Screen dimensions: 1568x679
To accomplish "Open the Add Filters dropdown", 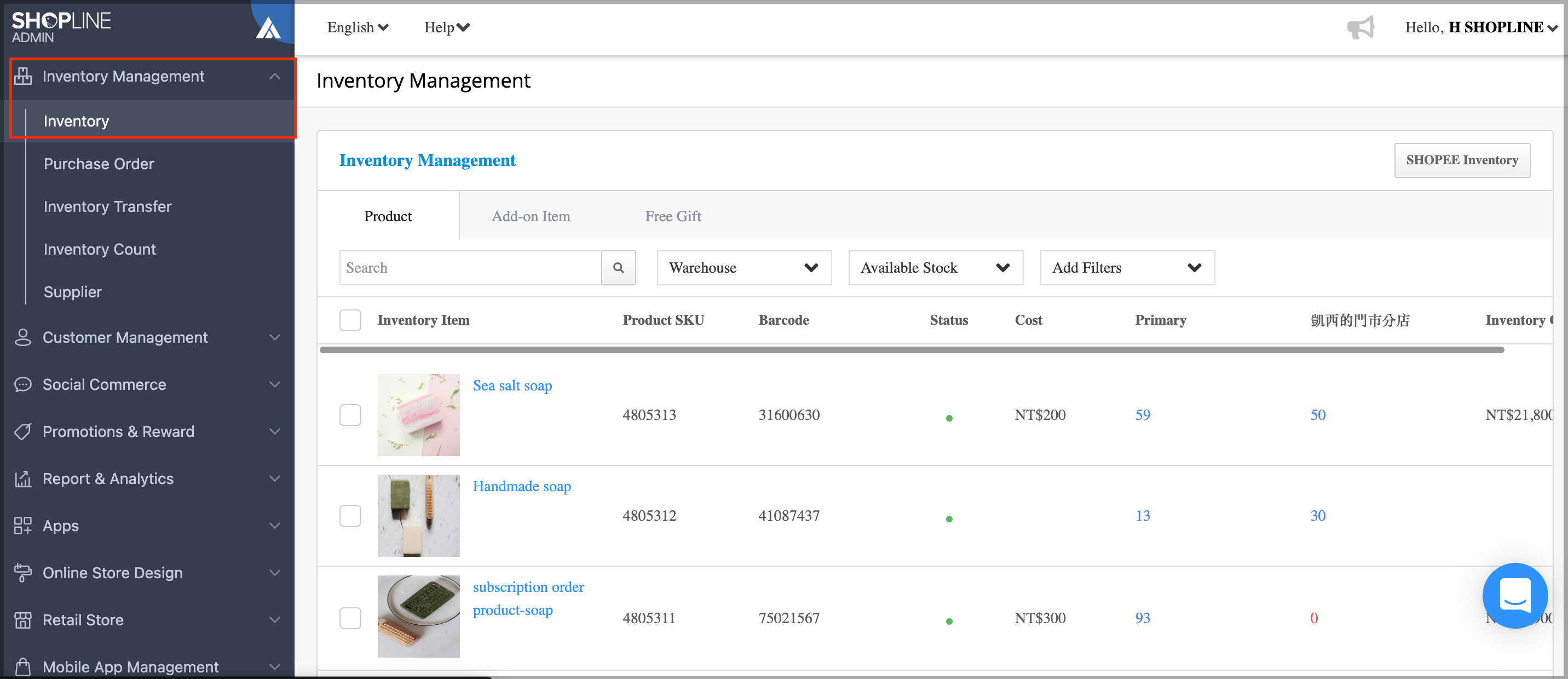I will point(1127,268).
